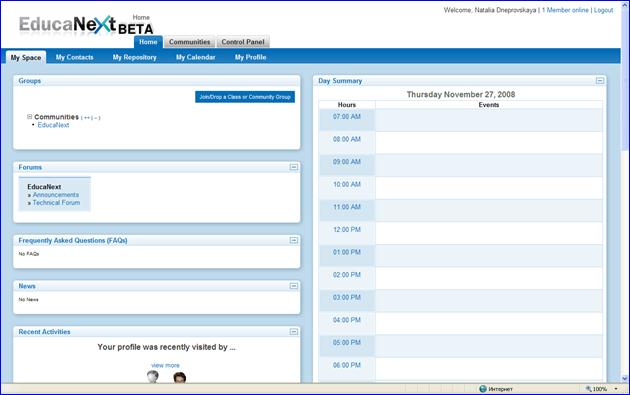Click the 01:00 PM hour cell

point(347,255)
